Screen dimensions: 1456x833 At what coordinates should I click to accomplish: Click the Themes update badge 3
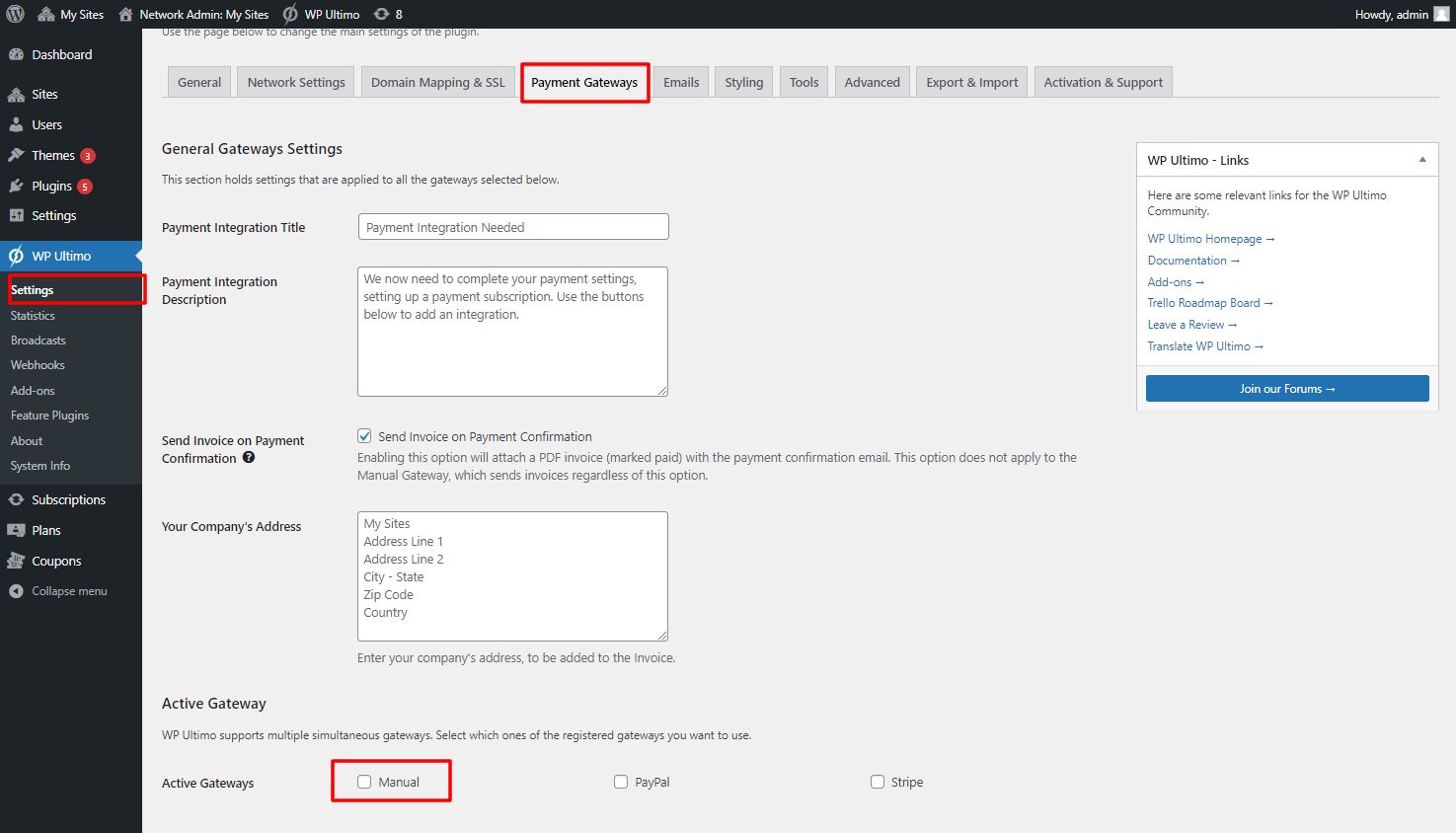(x=88, y=156)
